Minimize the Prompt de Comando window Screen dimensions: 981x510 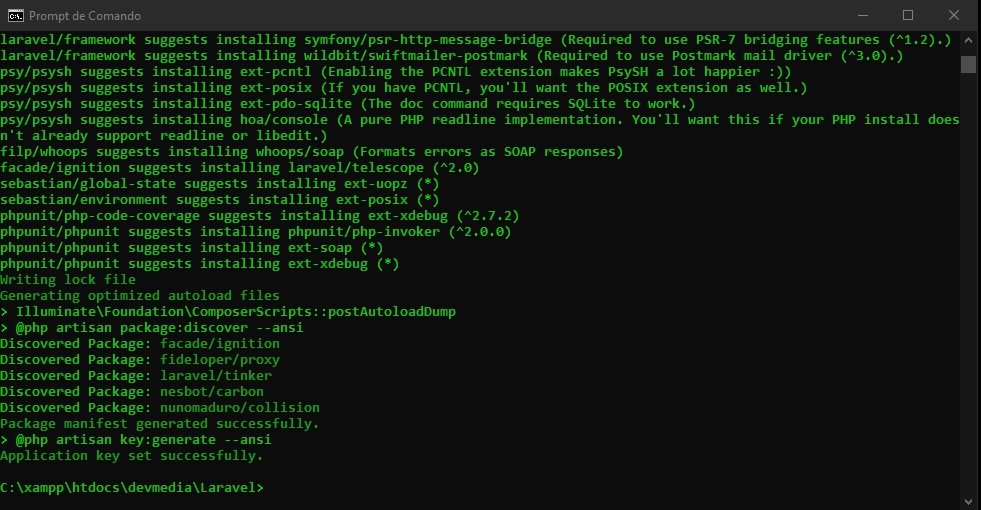(862, 15)
